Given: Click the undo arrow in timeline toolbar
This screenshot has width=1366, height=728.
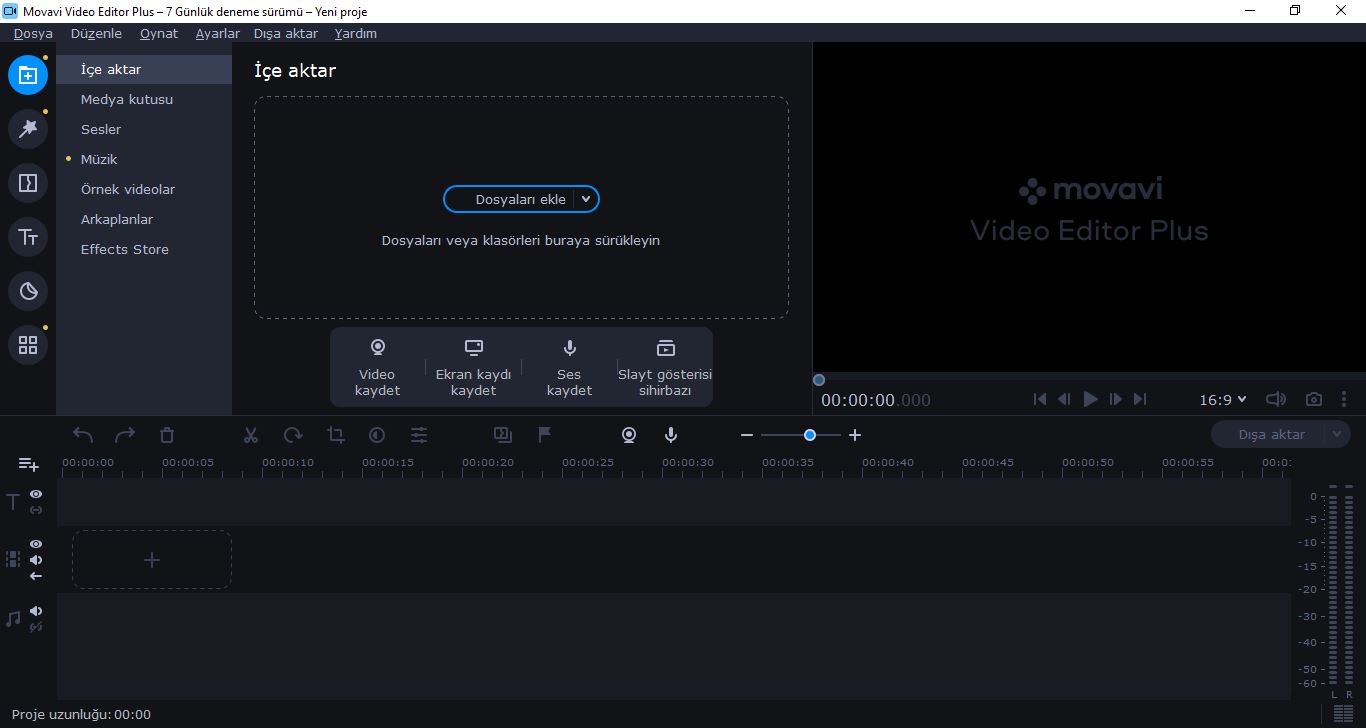Looking at the screenshot, I should (x=83, y=435).
